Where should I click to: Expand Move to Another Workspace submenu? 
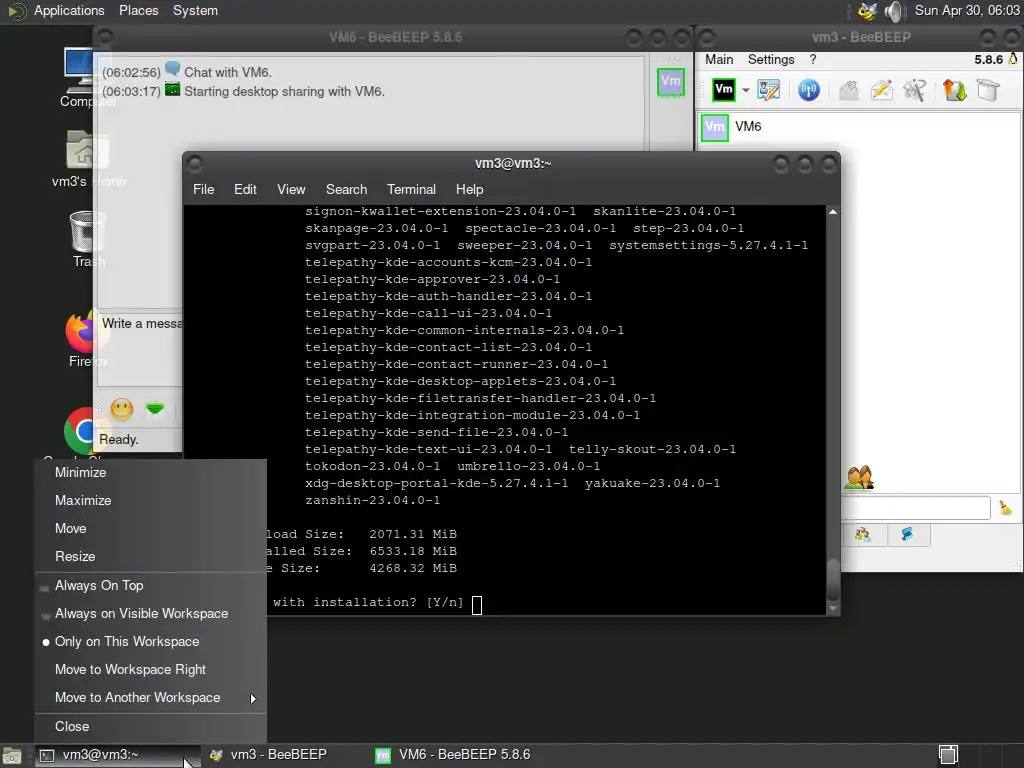[x=150, y=698]
